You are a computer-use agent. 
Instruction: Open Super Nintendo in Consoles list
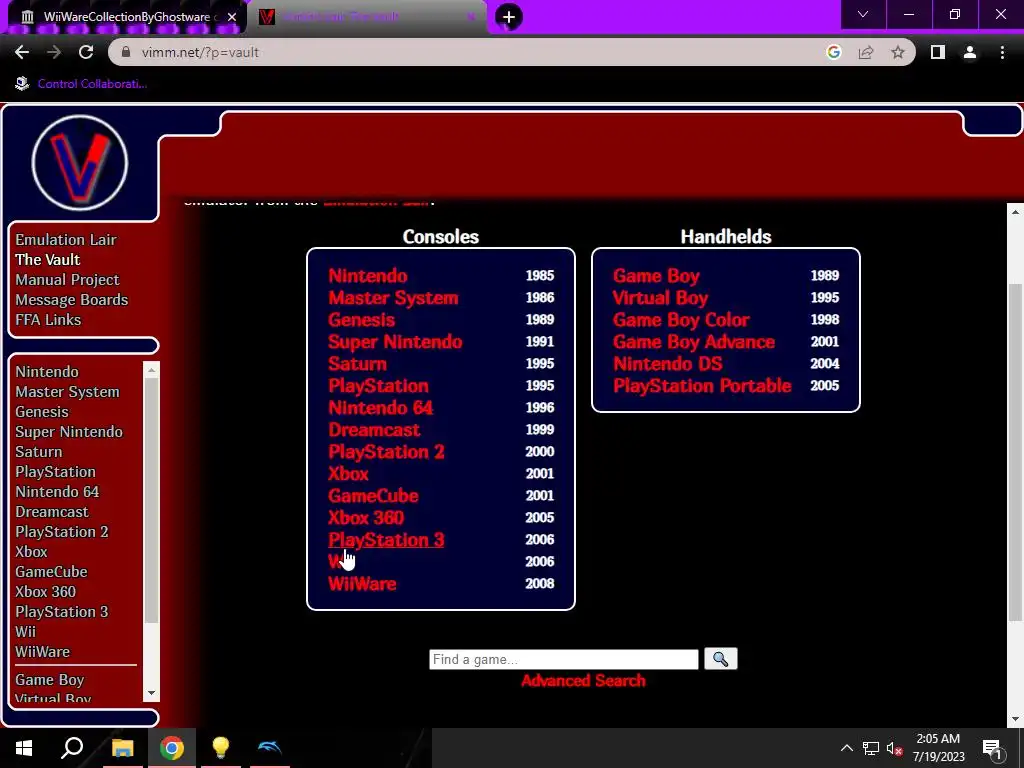click(x=395, y=342)
